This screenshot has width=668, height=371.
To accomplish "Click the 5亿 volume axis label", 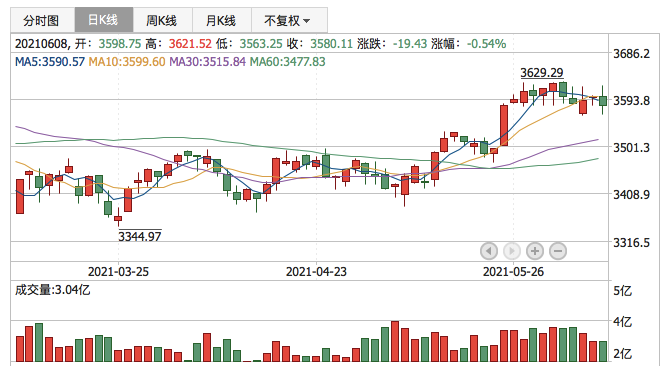I will [x=622, y=291].
